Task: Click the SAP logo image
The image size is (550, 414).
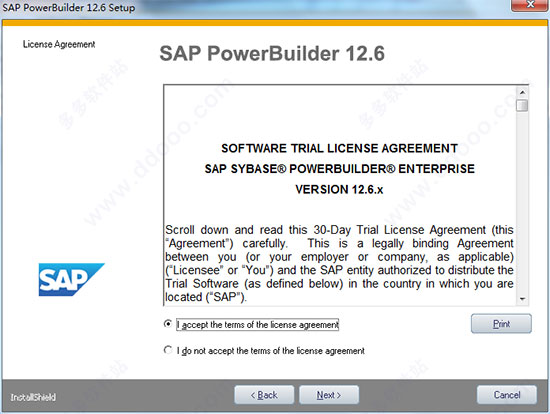Action: (72, 280)
